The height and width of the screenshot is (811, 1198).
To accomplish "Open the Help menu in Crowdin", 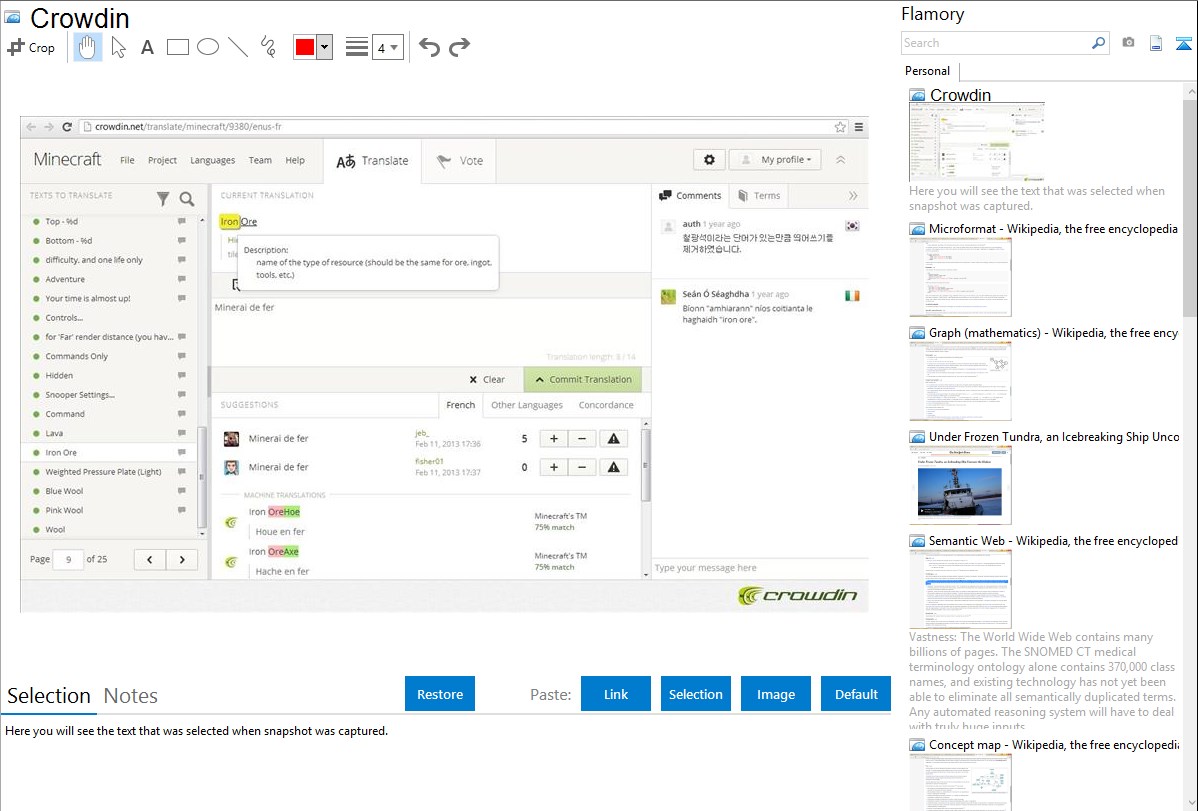I will coord(295,161).
